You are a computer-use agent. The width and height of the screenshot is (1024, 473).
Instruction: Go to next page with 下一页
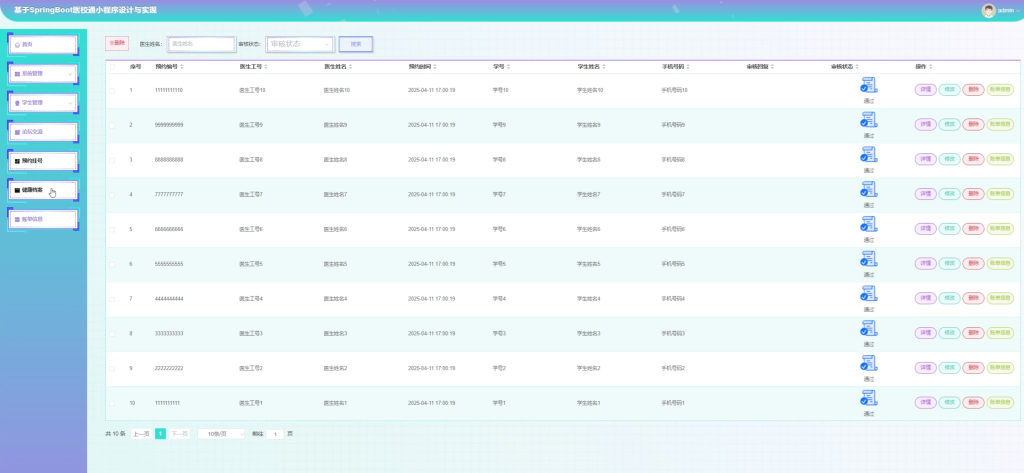[x=180, y=434]
